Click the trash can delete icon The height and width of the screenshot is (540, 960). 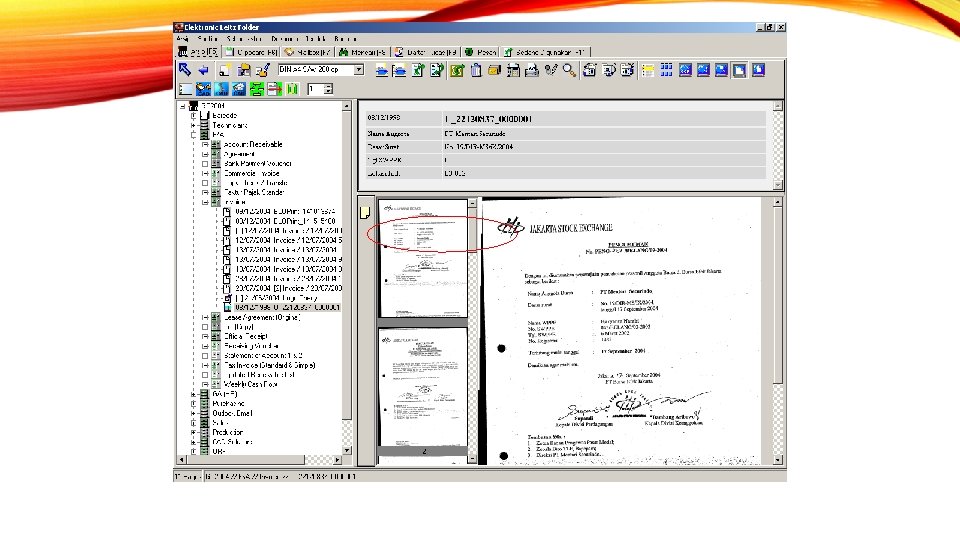click(x=476, y=70)
